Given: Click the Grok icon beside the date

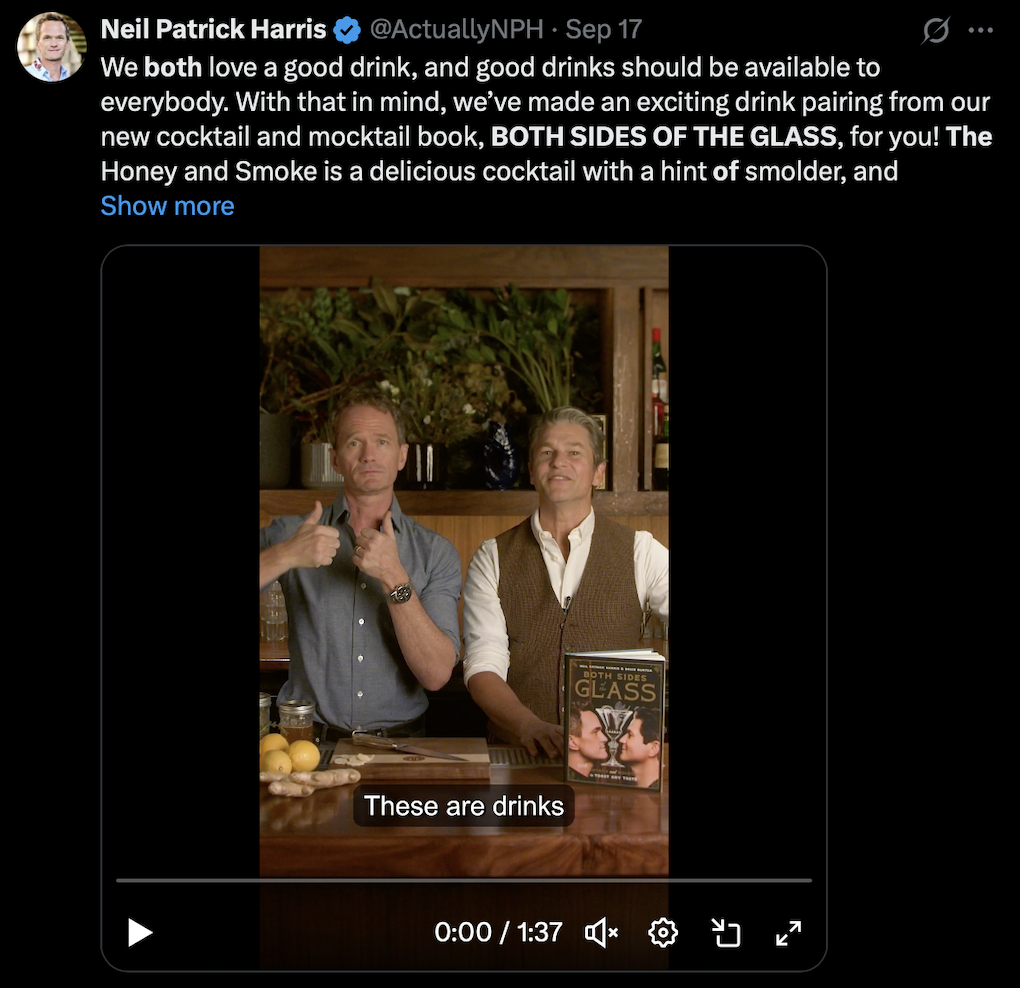Looking at the screenshot, I should [934, 31].
